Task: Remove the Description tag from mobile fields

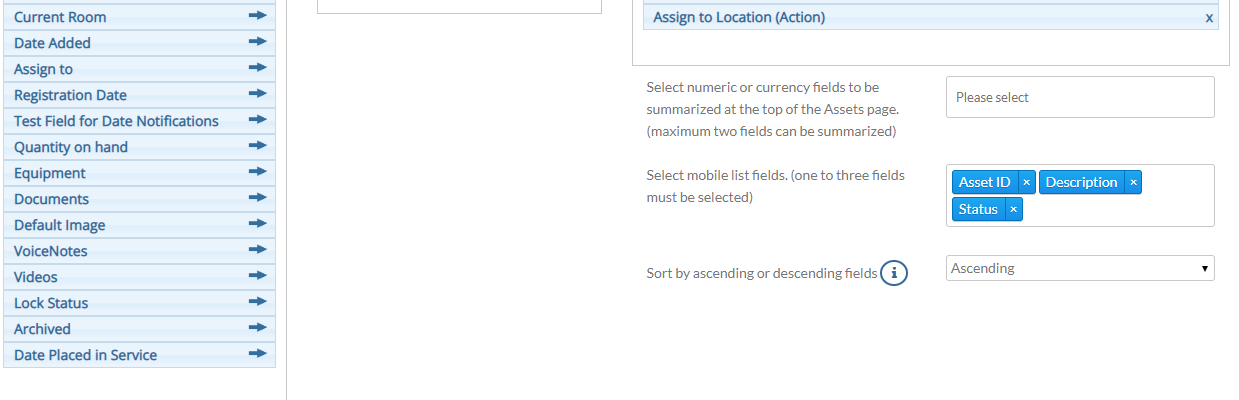Action: 1133,182
